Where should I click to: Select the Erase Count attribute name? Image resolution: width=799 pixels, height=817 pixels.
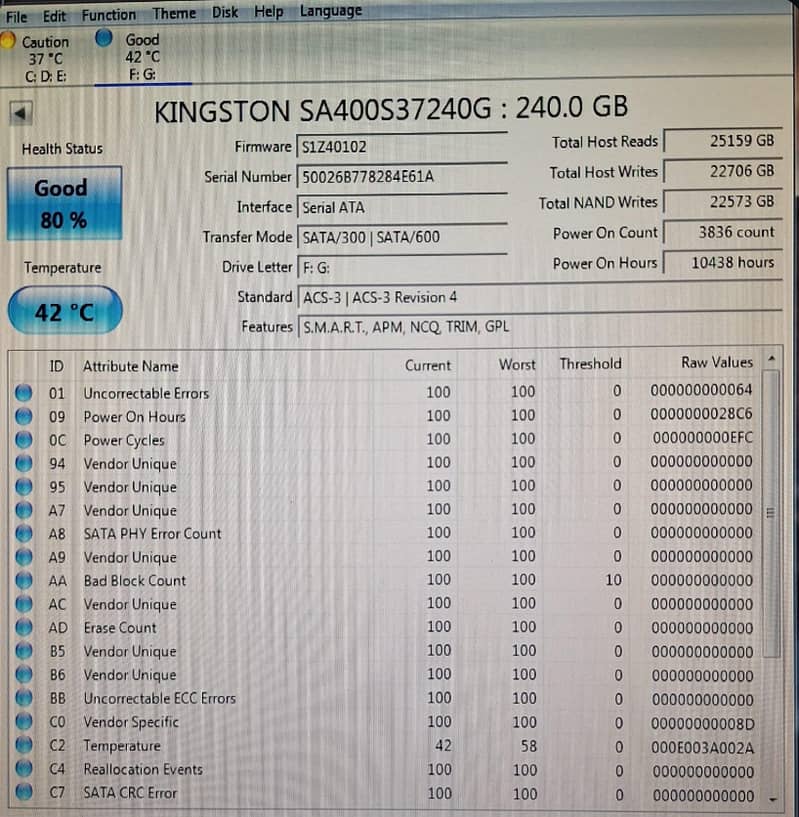120,627
